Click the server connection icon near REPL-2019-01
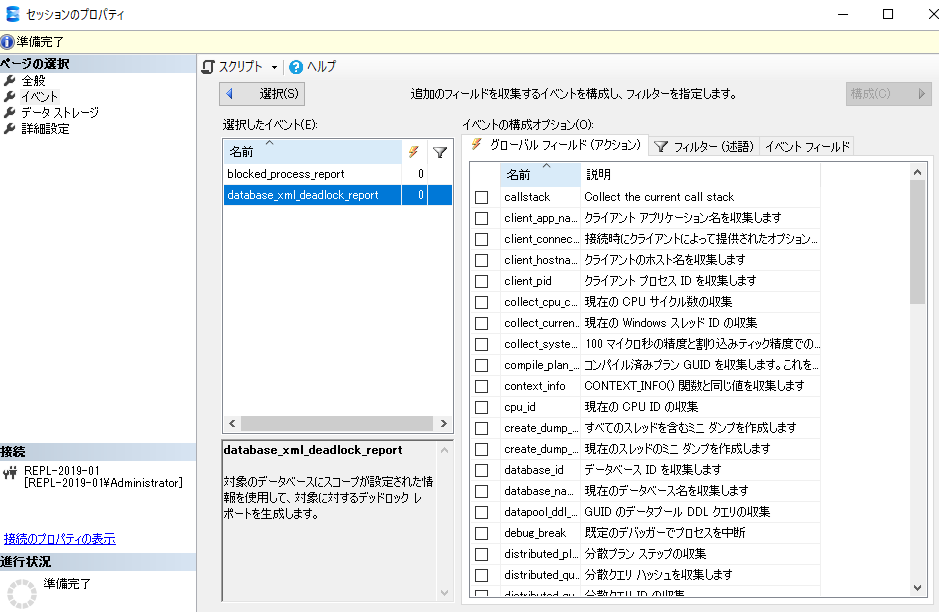This screenshot has width=939, height=612. pyautogui.click(x=10, y=470)
